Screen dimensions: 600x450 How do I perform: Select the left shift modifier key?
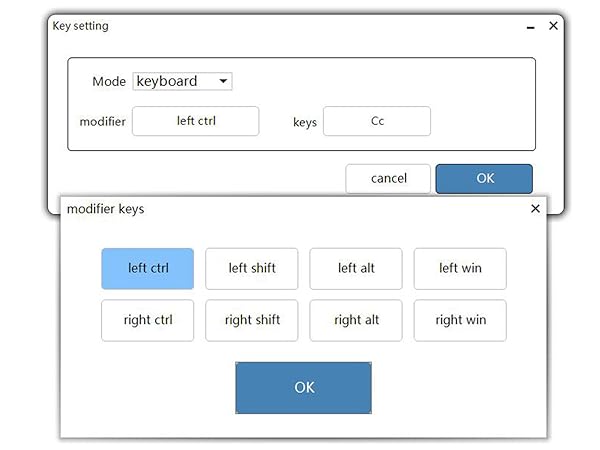tap(251, 268)
